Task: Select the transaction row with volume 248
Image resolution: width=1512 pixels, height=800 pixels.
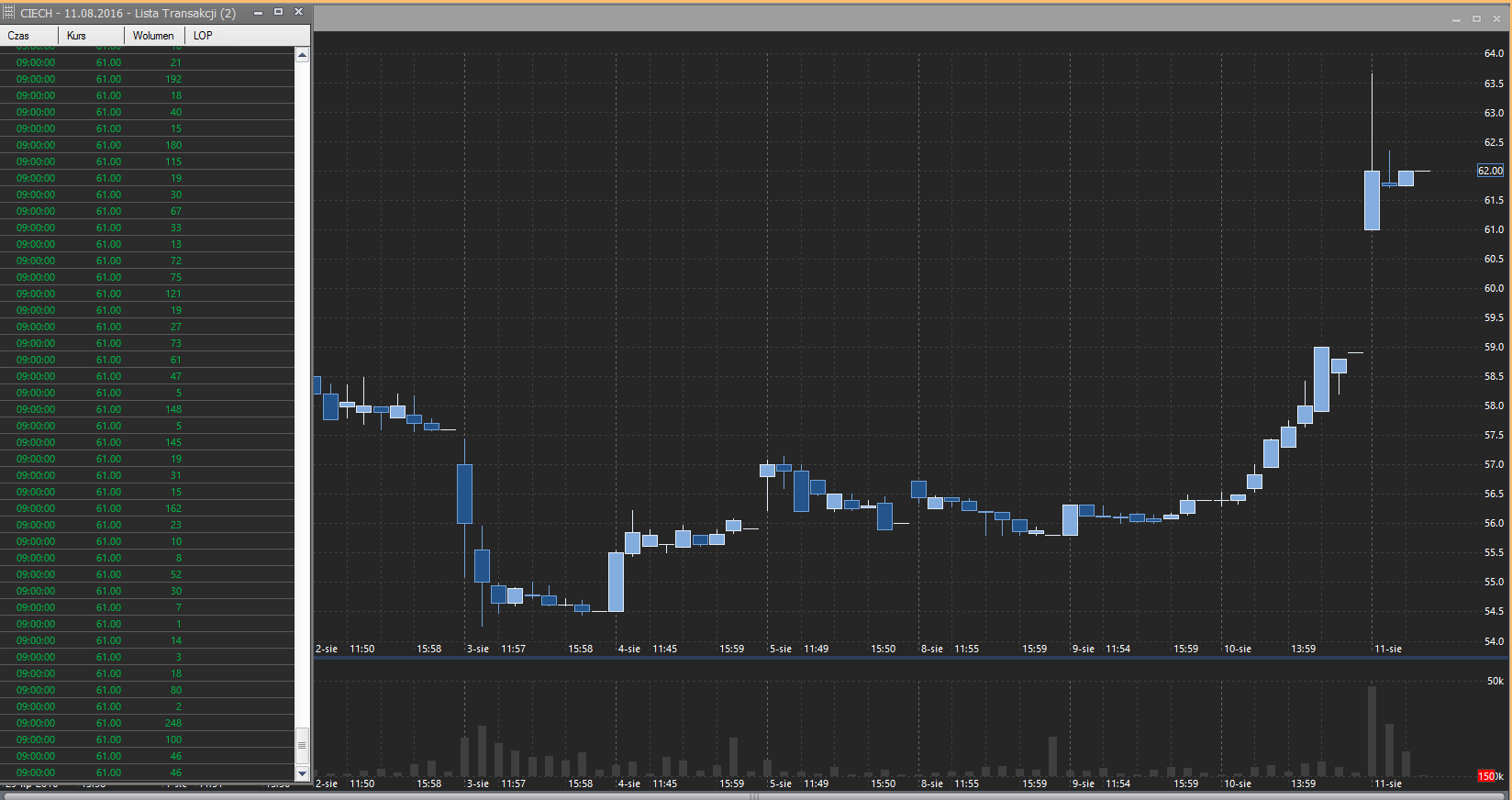Action: 147,723
